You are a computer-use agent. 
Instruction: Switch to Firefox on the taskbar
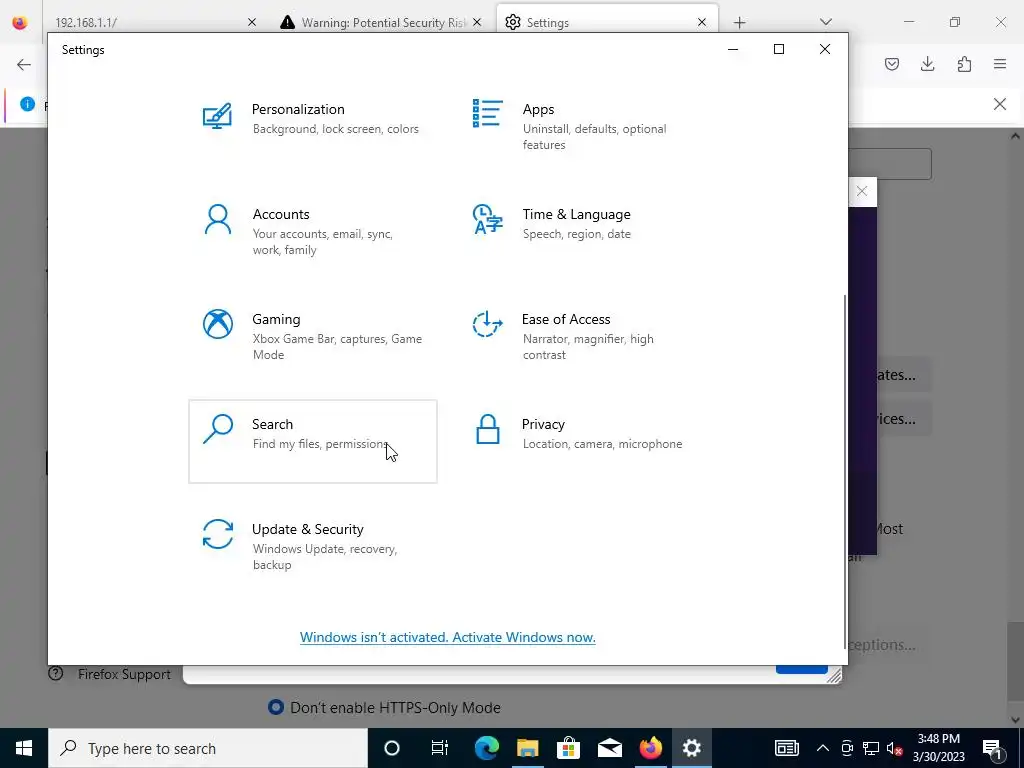tap(650, 748)
